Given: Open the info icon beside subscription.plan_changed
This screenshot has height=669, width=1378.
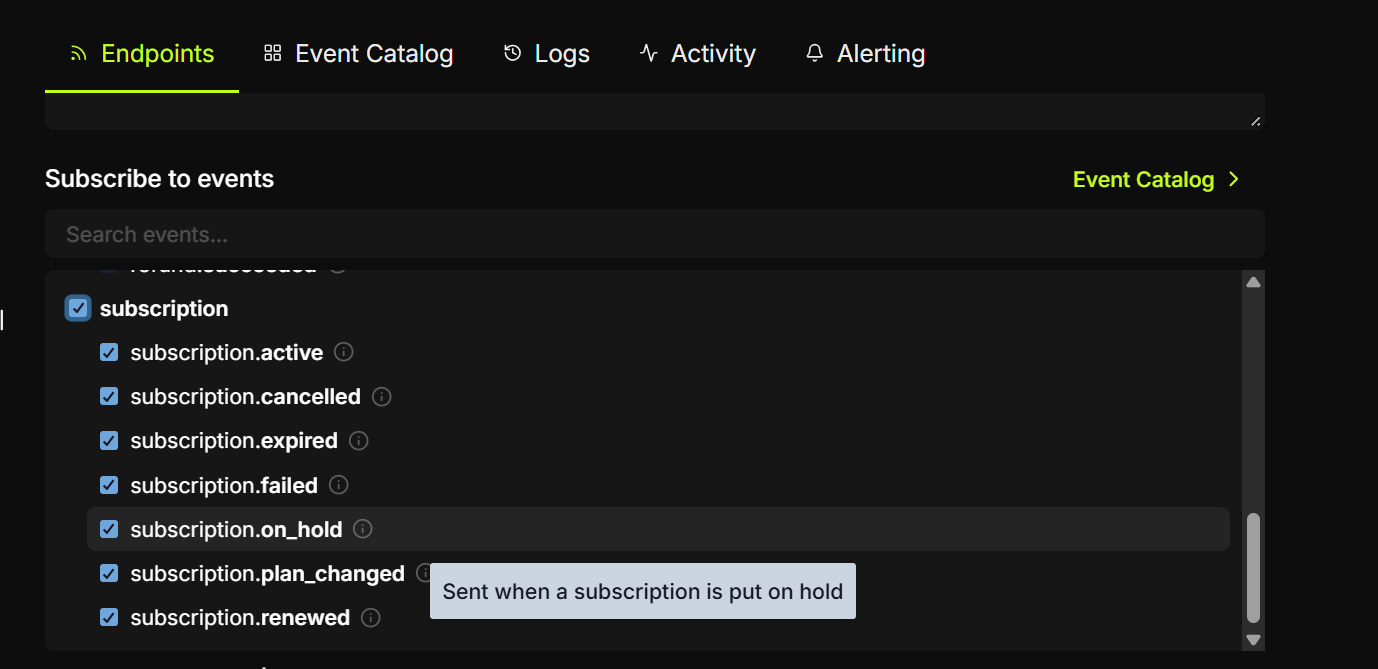Looking at the screenshot, I should click(424, 573).
